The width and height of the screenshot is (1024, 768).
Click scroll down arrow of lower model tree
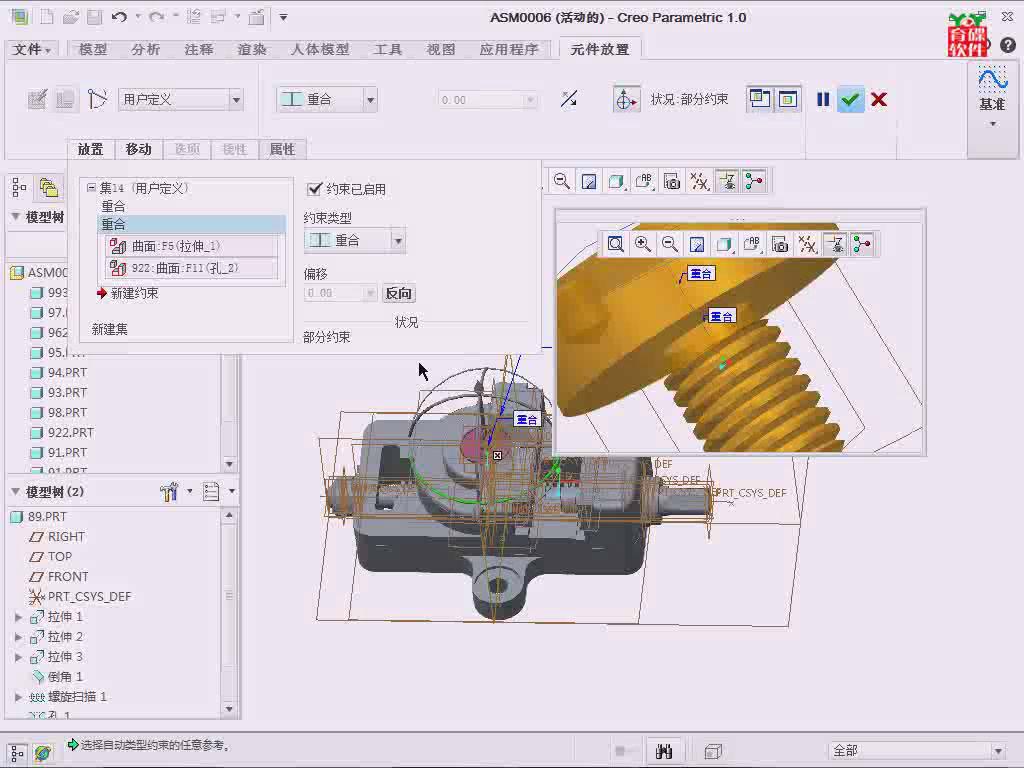coord(229,709)
